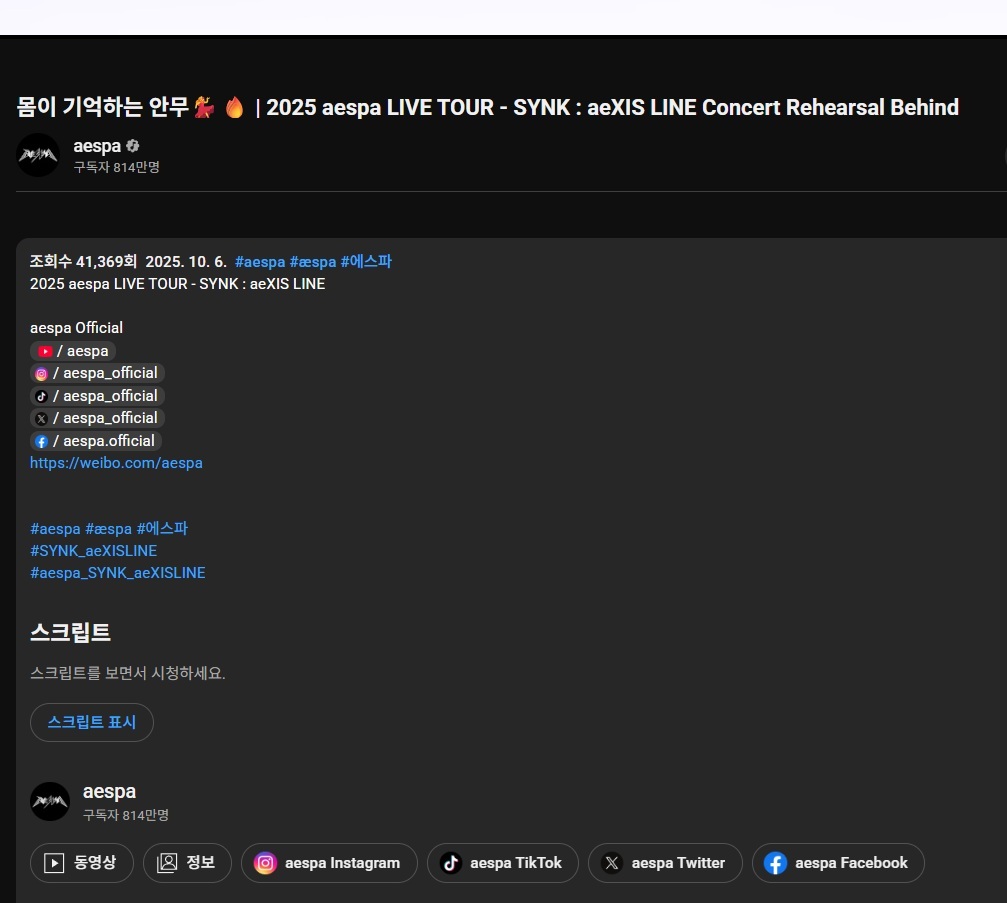Click the aespa channel avatar below the title

click(x=38, y=155)
